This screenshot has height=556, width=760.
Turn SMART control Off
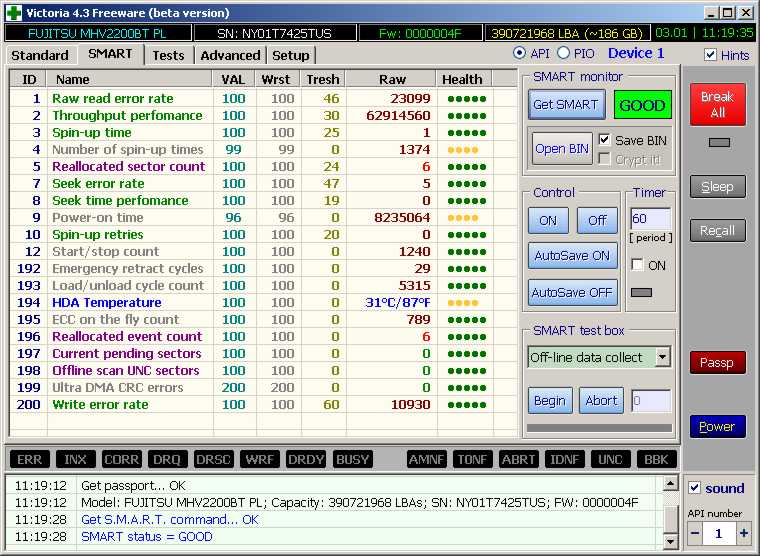597,221
